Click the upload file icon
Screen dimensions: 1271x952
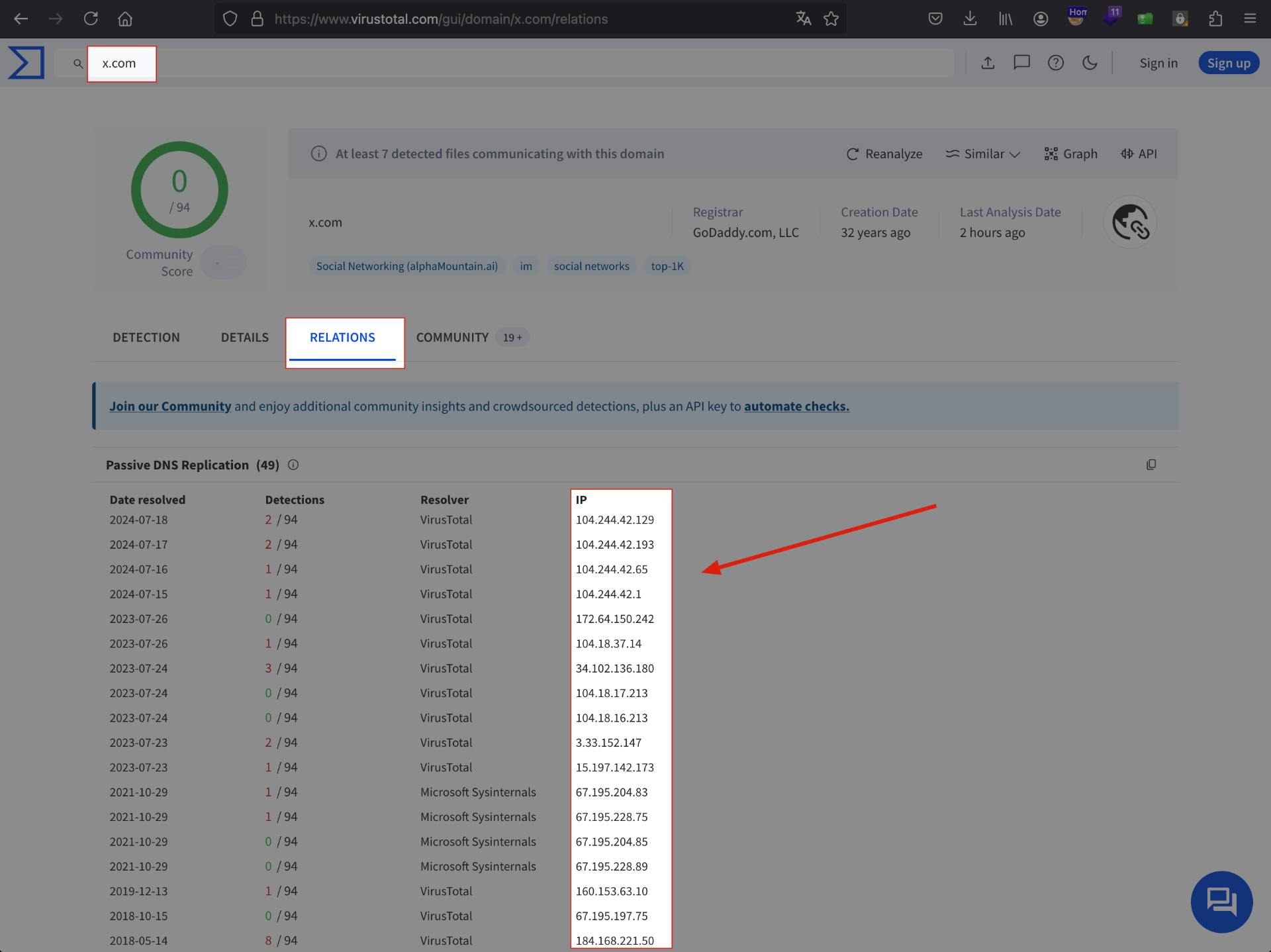(x=988, y=63)
